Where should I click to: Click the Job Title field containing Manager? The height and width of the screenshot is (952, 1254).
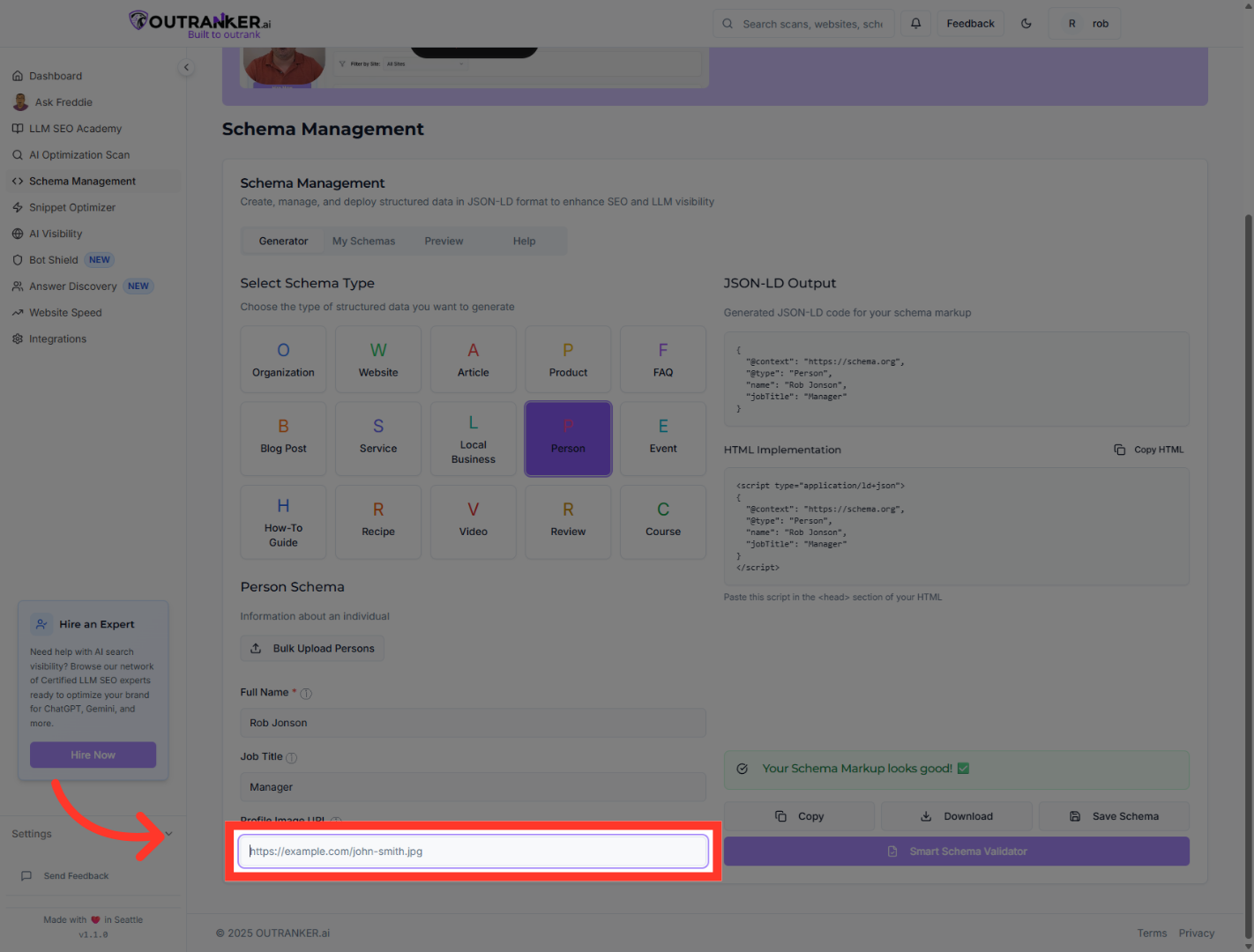[x=473, y=787]
